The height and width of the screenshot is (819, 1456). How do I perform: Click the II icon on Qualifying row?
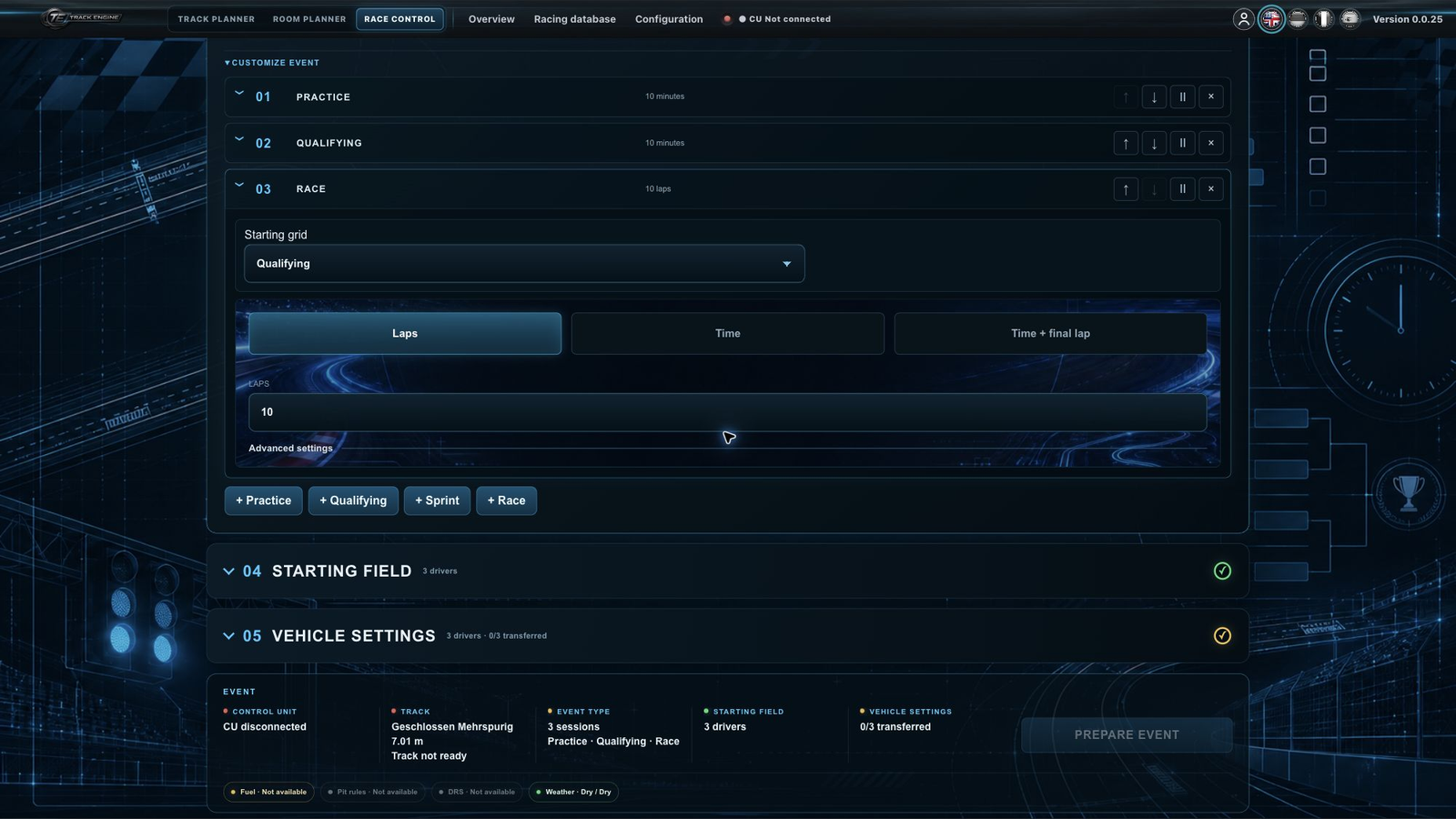(x=1182, y=143)
